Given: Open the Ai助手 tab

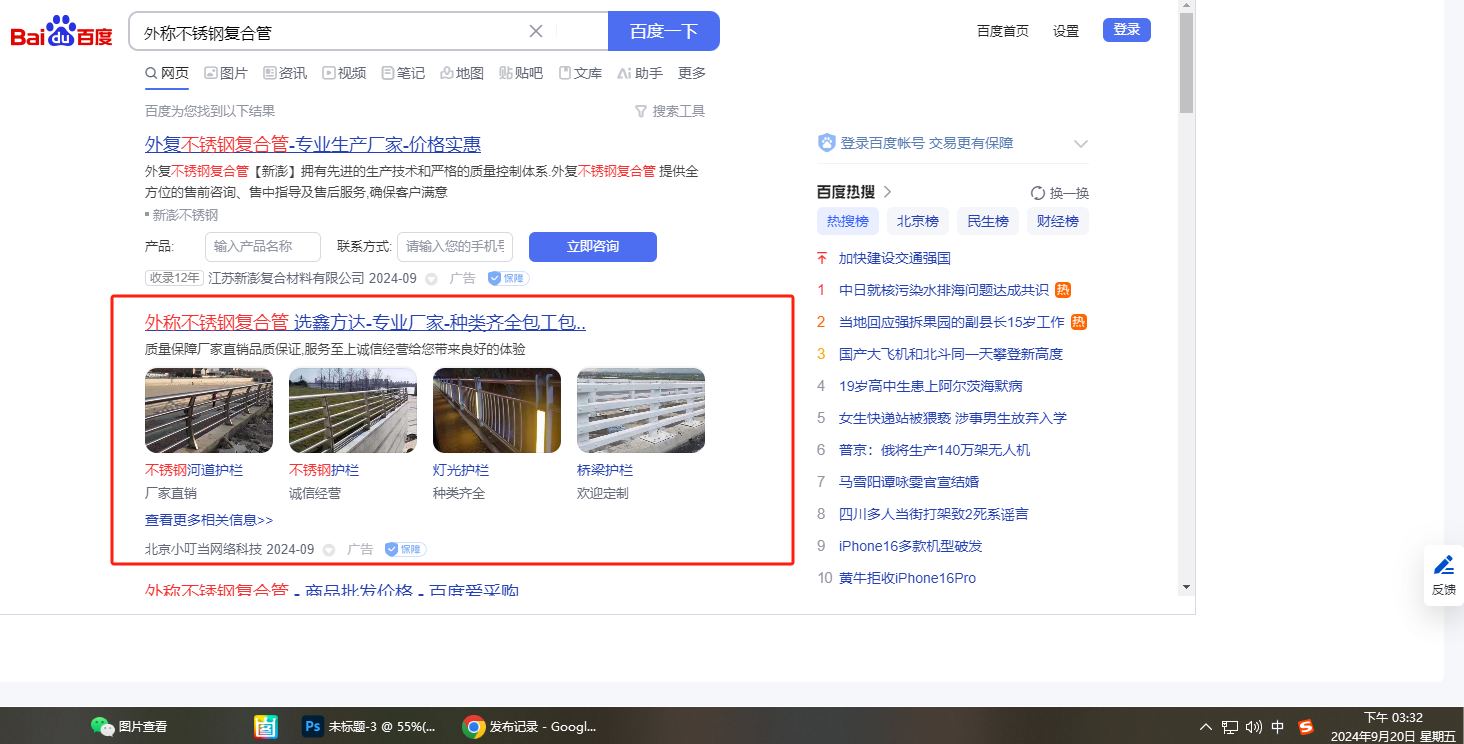Looking at the screenshot, I should pos(640,73).
